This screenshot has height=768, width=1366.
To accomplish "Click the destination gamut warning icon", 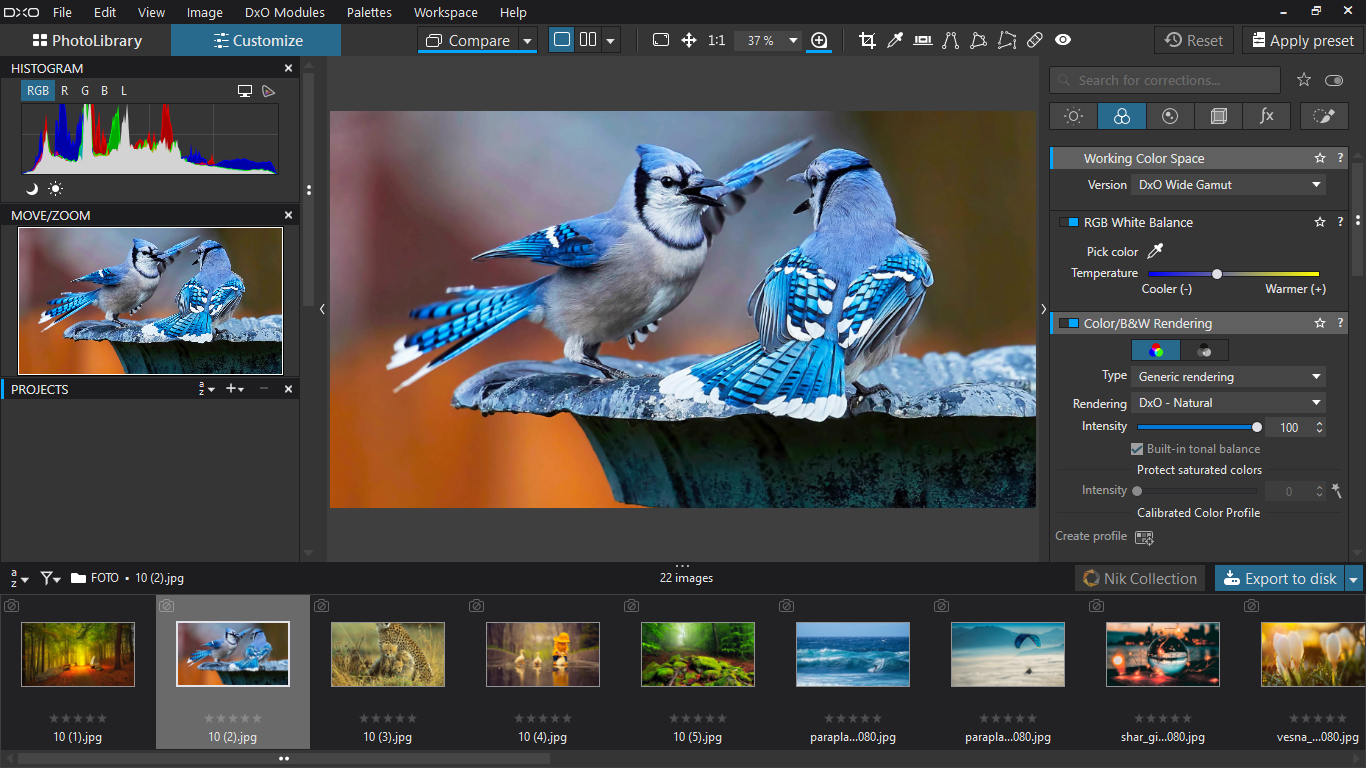I will [268, 91].
